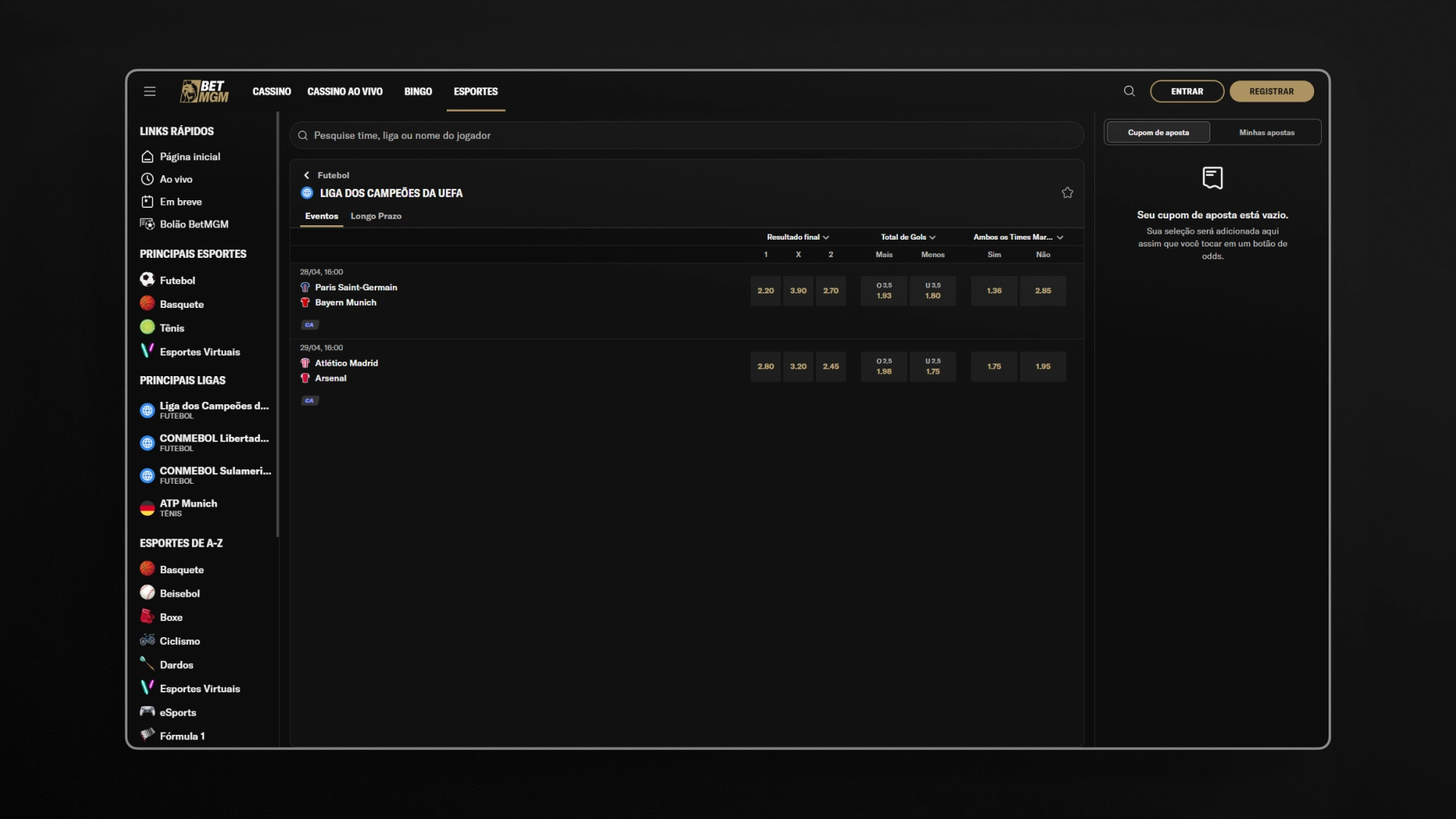Click the CONMEBOL Sulamericana league icon
1456x819 pixels.
pyautogui.click(x=147, y=475)
